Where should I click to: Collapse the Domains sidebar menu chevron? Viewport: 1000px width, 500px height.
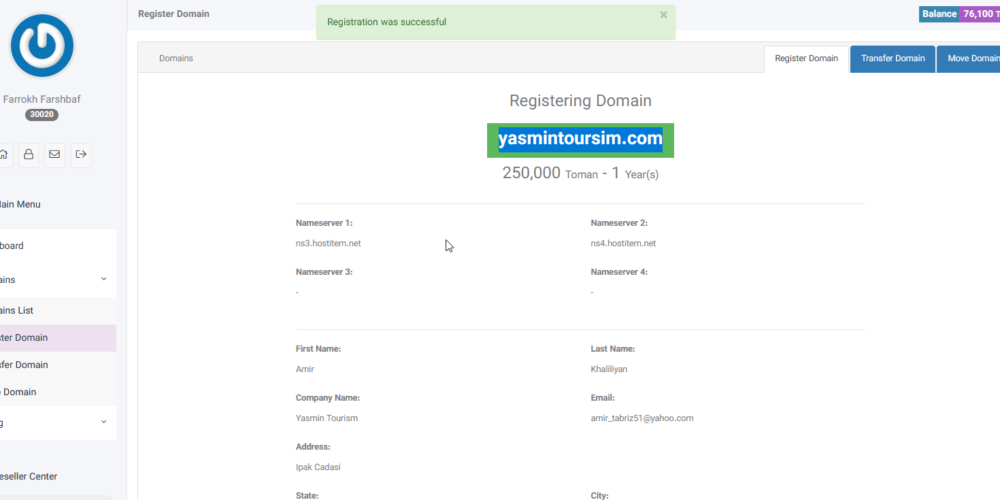click(103, 280)
